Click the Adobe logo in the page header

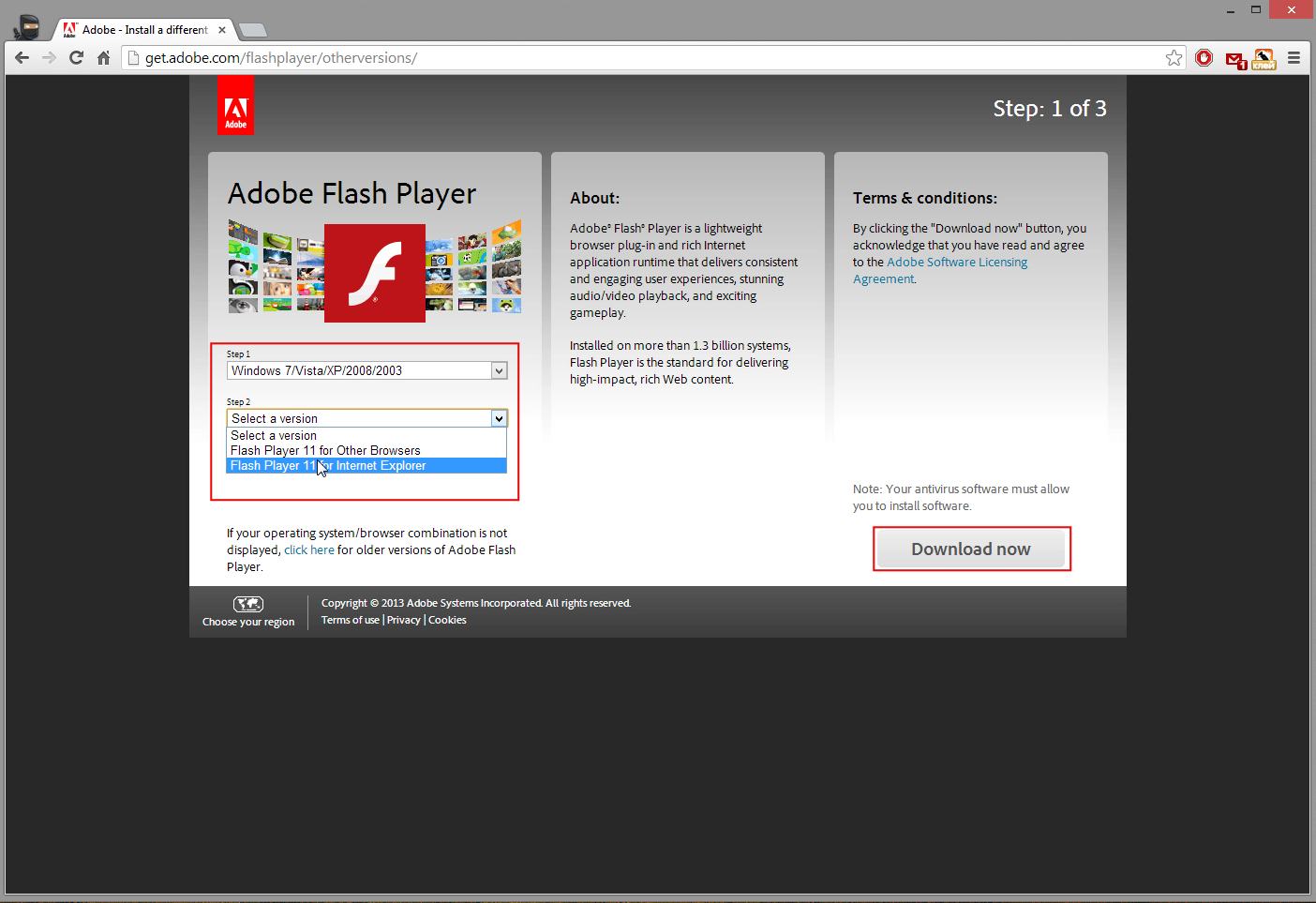(x=235, y=104)
